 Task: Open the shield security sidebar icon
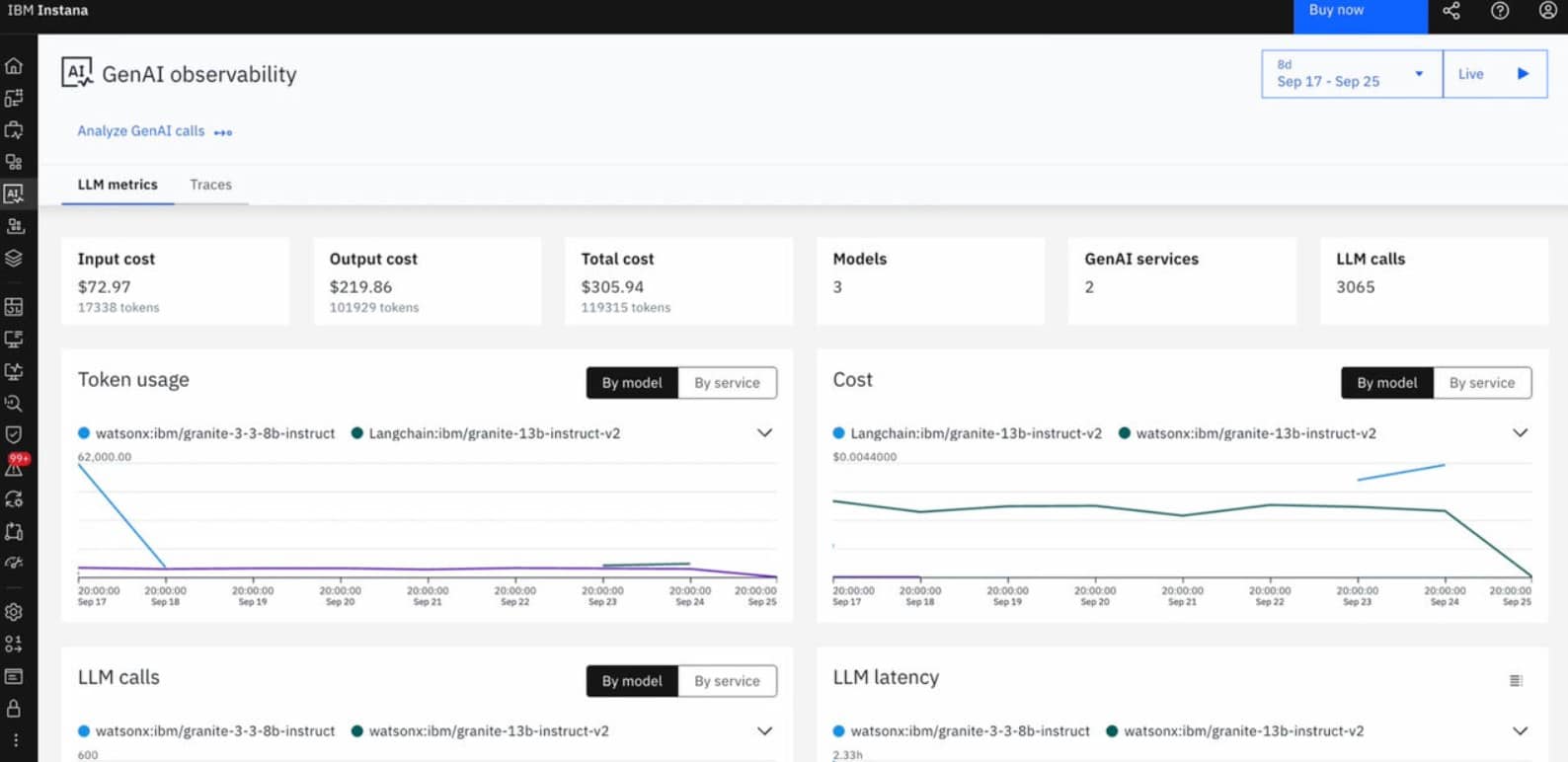coord(14,435)
